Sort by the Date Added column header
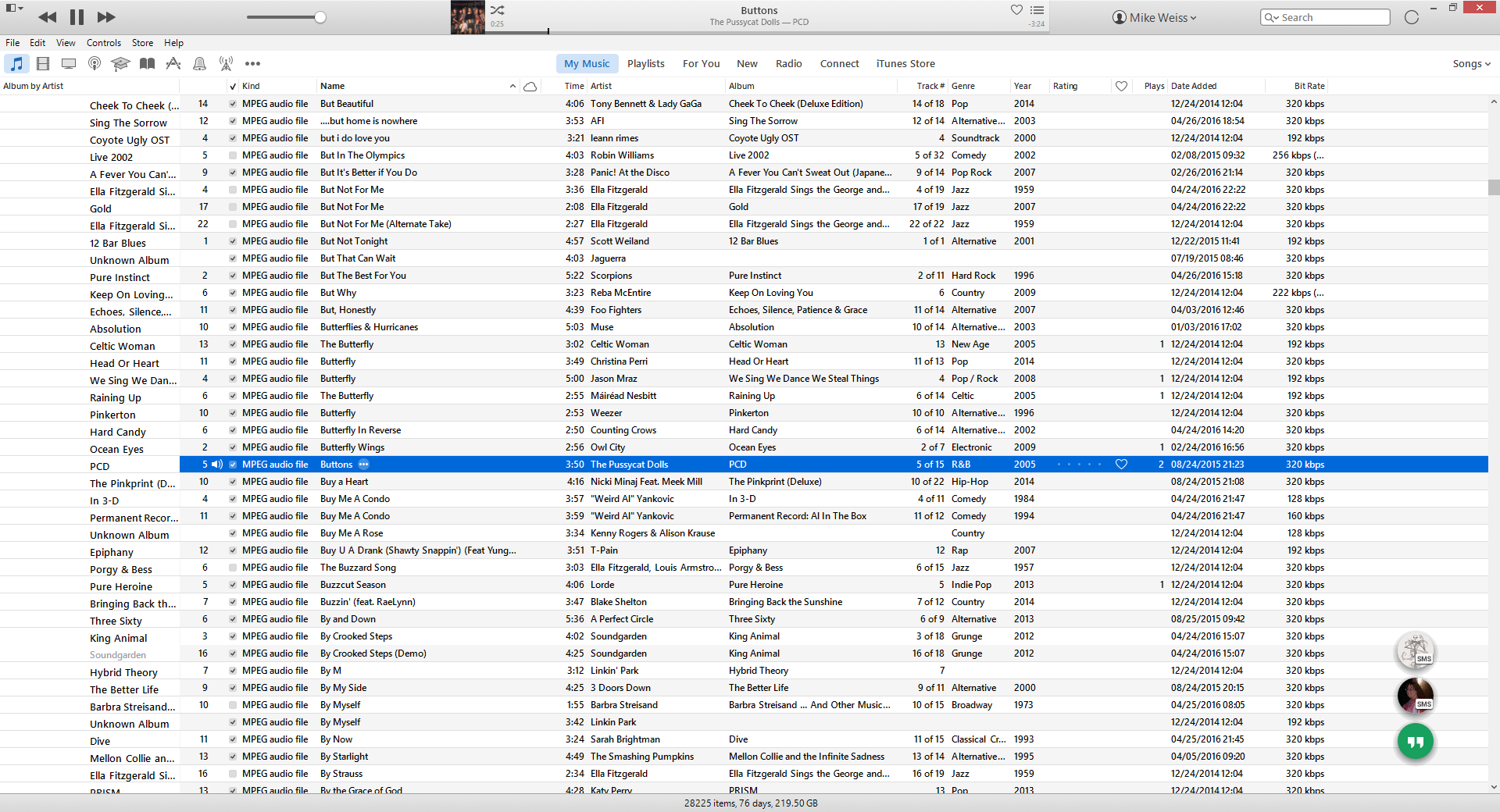This screenshot has width=1500, height=812. tap(1216, 87)
